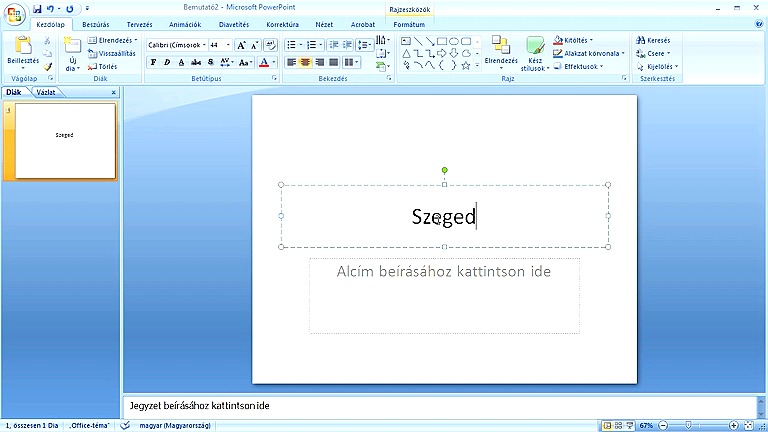768x432 pixels.
Task: Click the clear formatting icon
Action: (x=270, y=45)
